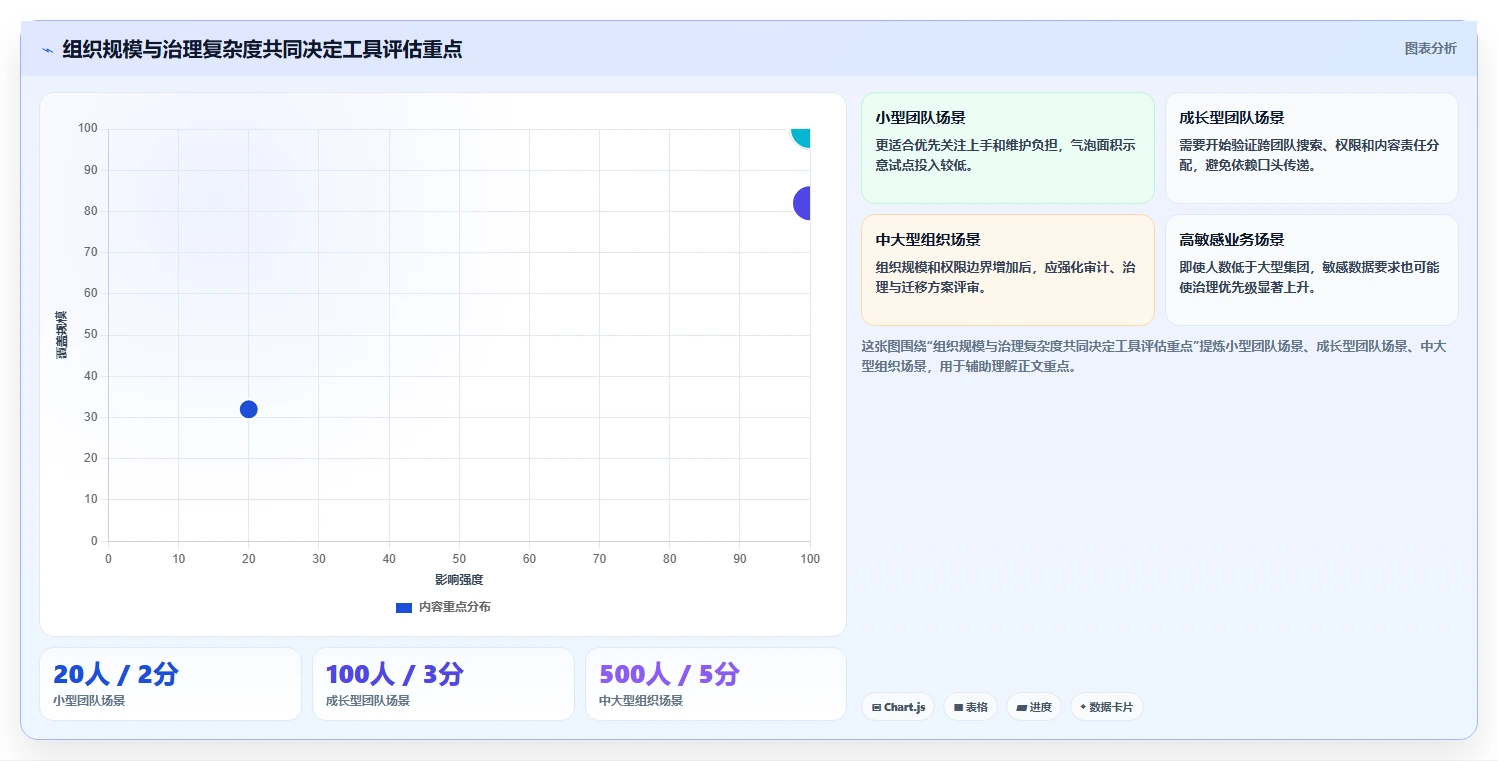This screenshot has width=1498, height=761.
Task: Open the 中大型组织场景 orange card
Action: pos(1008,270)
